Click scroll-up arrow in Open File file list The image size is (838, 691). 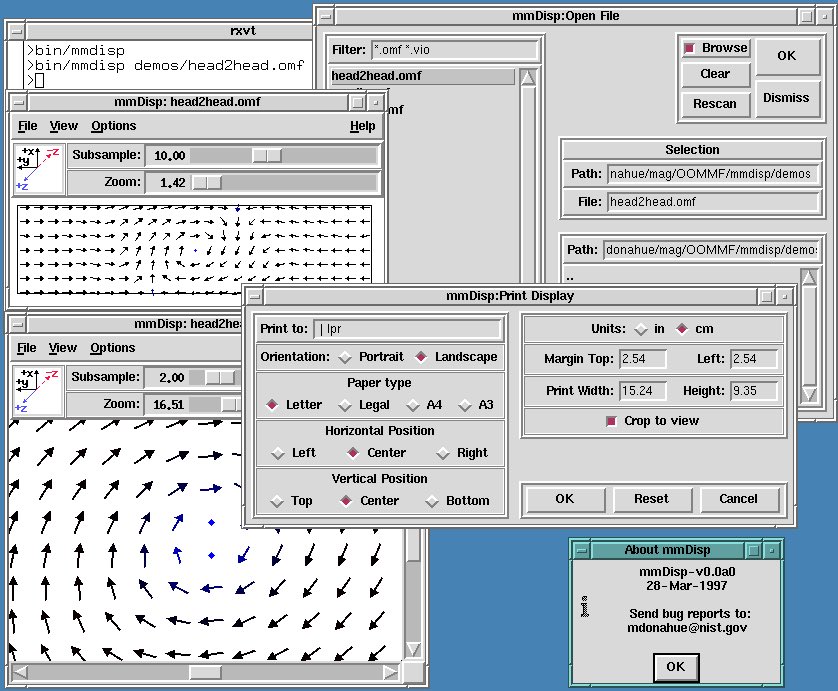pyautogui.click(x=528, y=78)
